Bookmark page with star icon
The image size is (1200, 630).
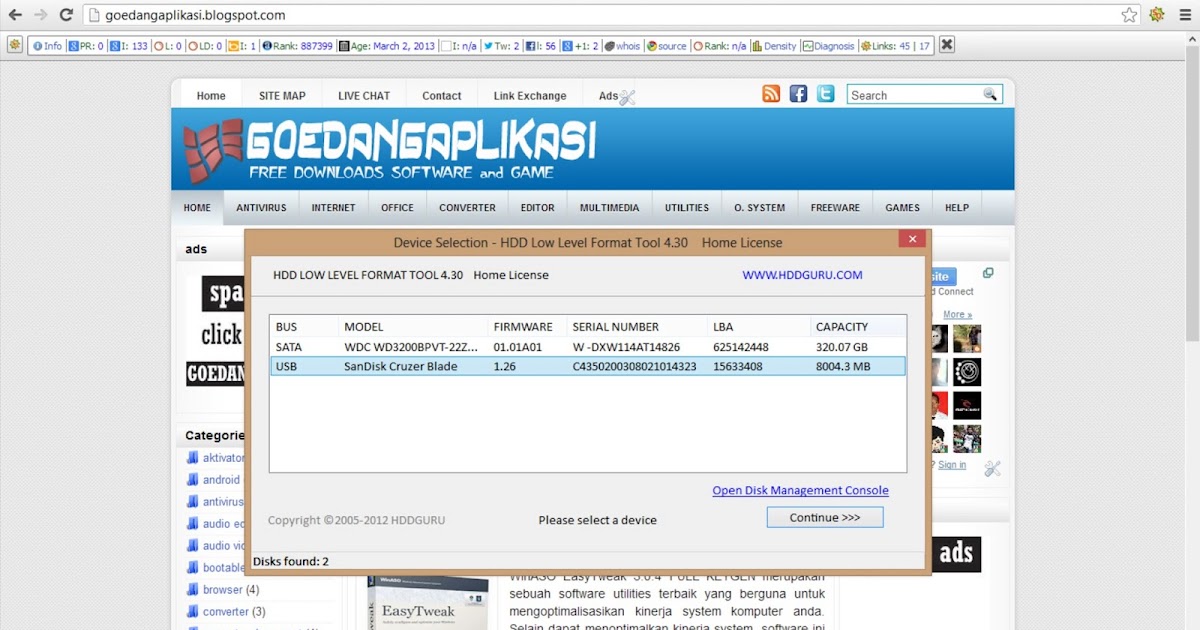click(1129, 15)
